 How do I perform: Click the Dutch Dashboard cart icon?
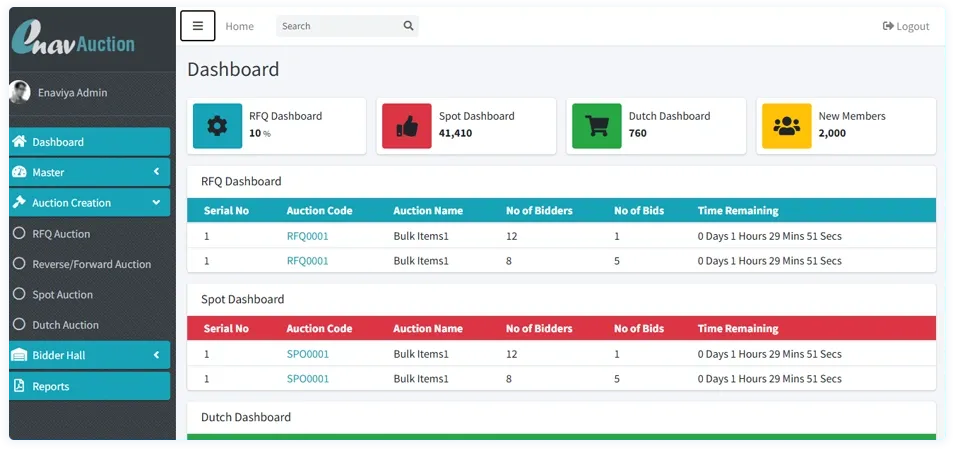597,126
